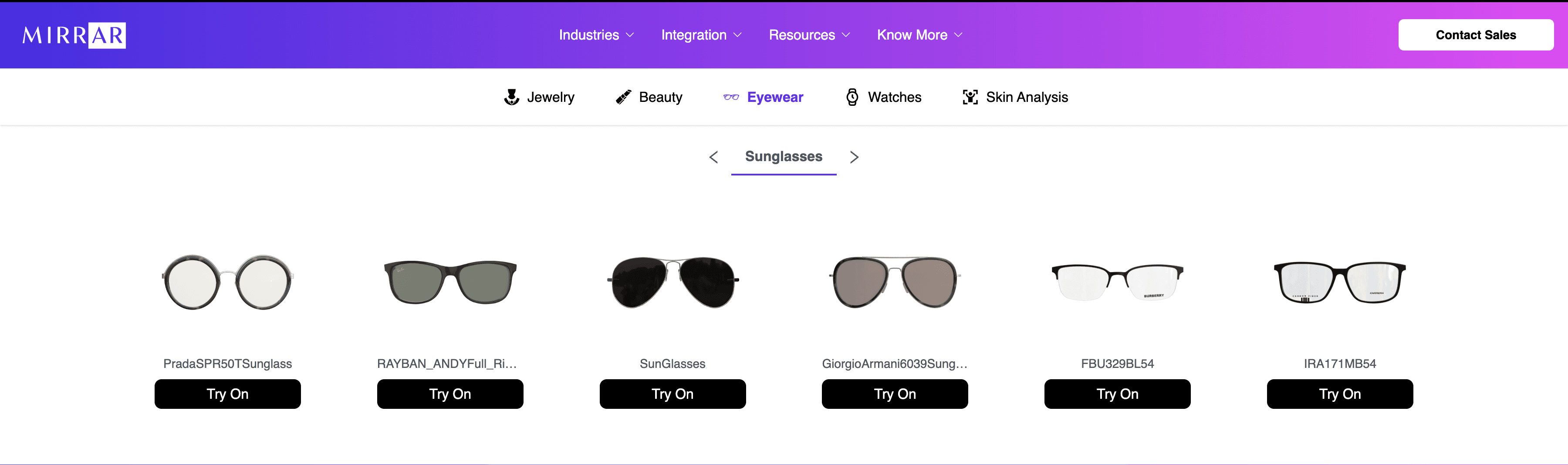Open the Giorgio Armani sunglasses image
The image size is (1568, 465).
point(895,282)
